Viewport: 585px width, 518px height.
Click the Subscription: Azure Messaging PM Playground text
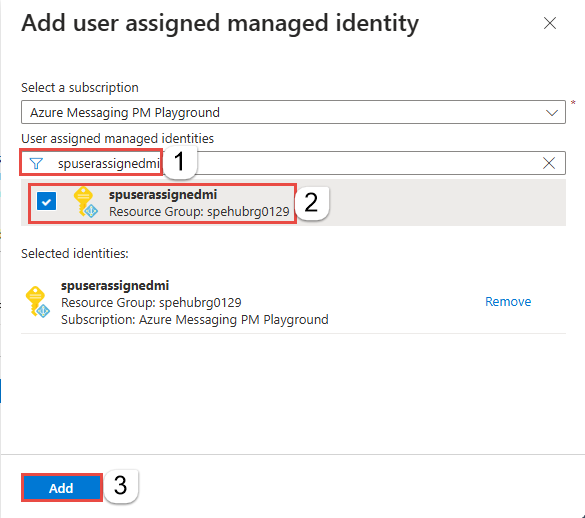coord(195,320)
